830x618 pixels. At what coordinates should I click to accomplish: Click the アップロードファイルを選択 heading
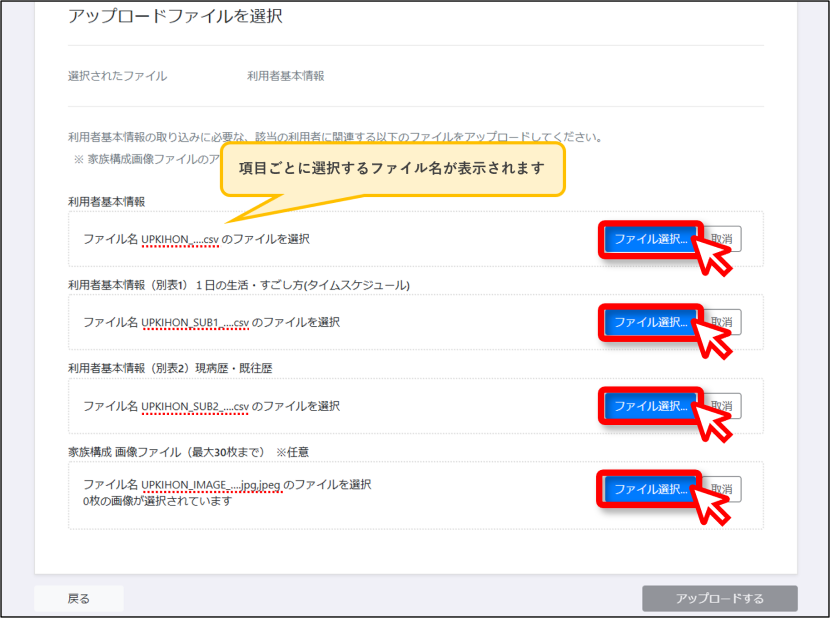click(175, 16)
